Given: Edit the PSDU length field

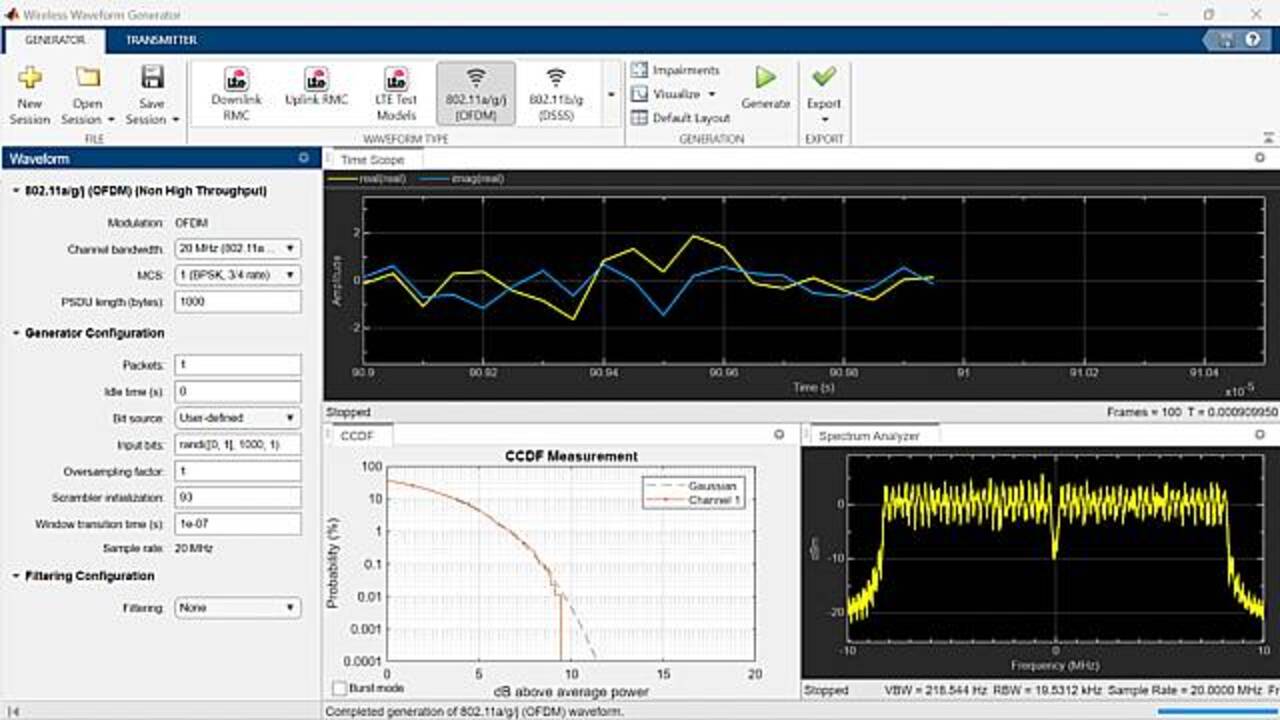Looking at the screenshot, I should pyautogui.click(x=237, y=301).
